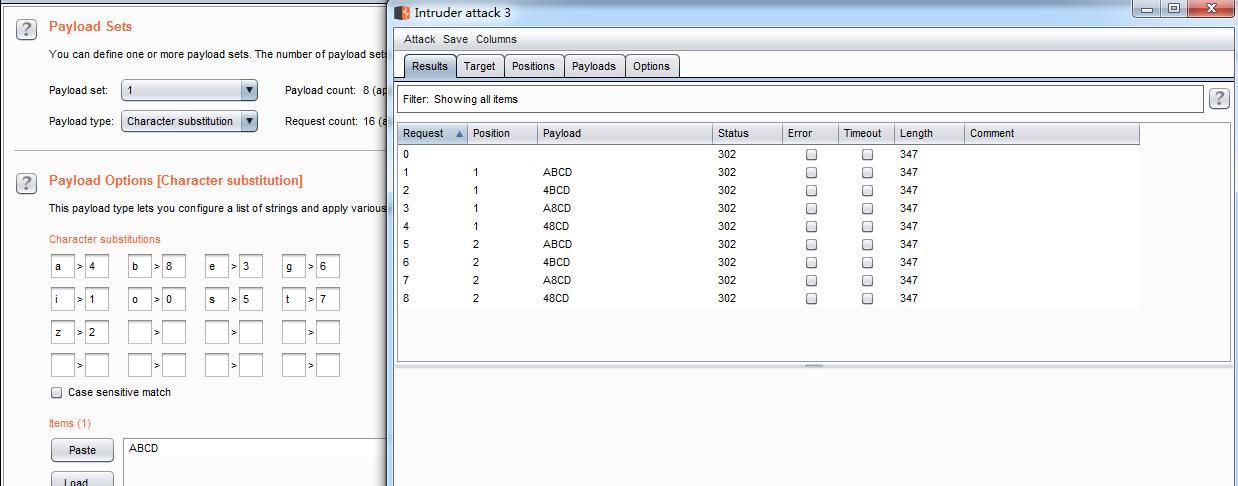Edit the 'i' substitution source field
1238x486 pixels.
63,299
